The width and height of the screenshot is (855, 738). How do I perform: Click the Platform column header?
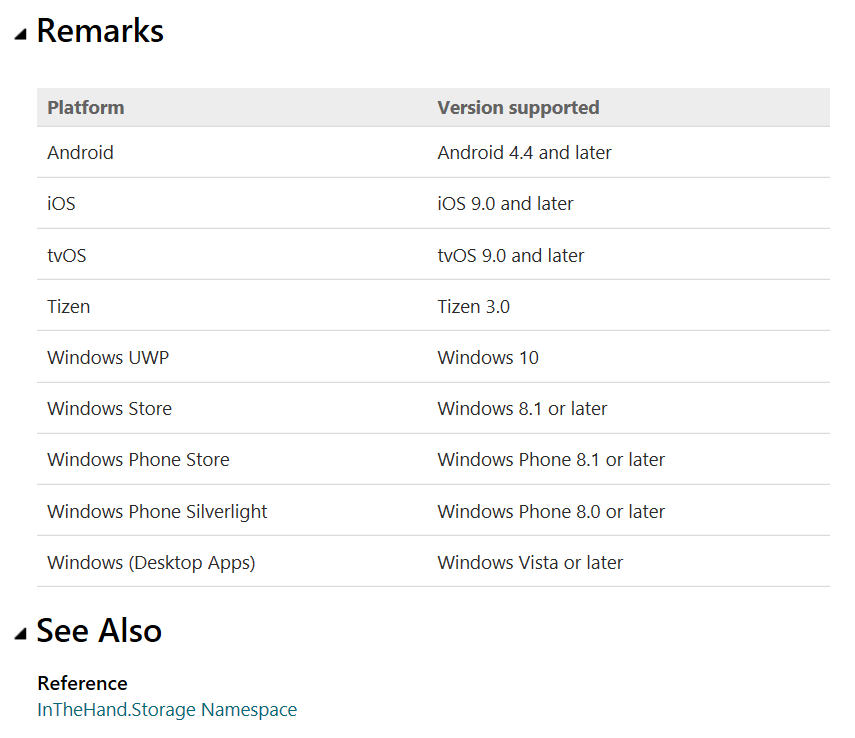point(86,108)
